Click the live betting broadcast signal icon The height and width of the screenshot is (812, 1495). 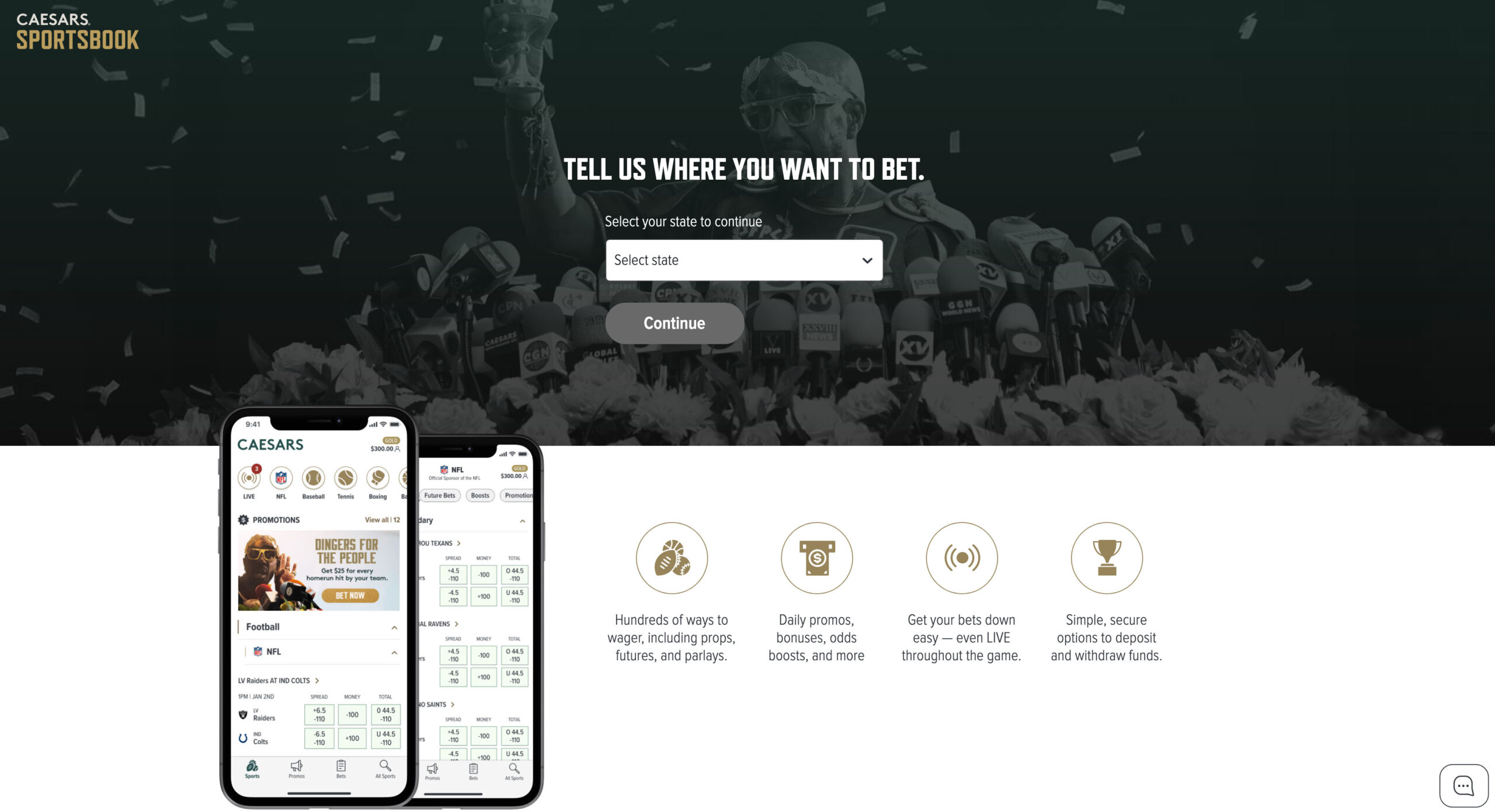(x=961, y=557)
